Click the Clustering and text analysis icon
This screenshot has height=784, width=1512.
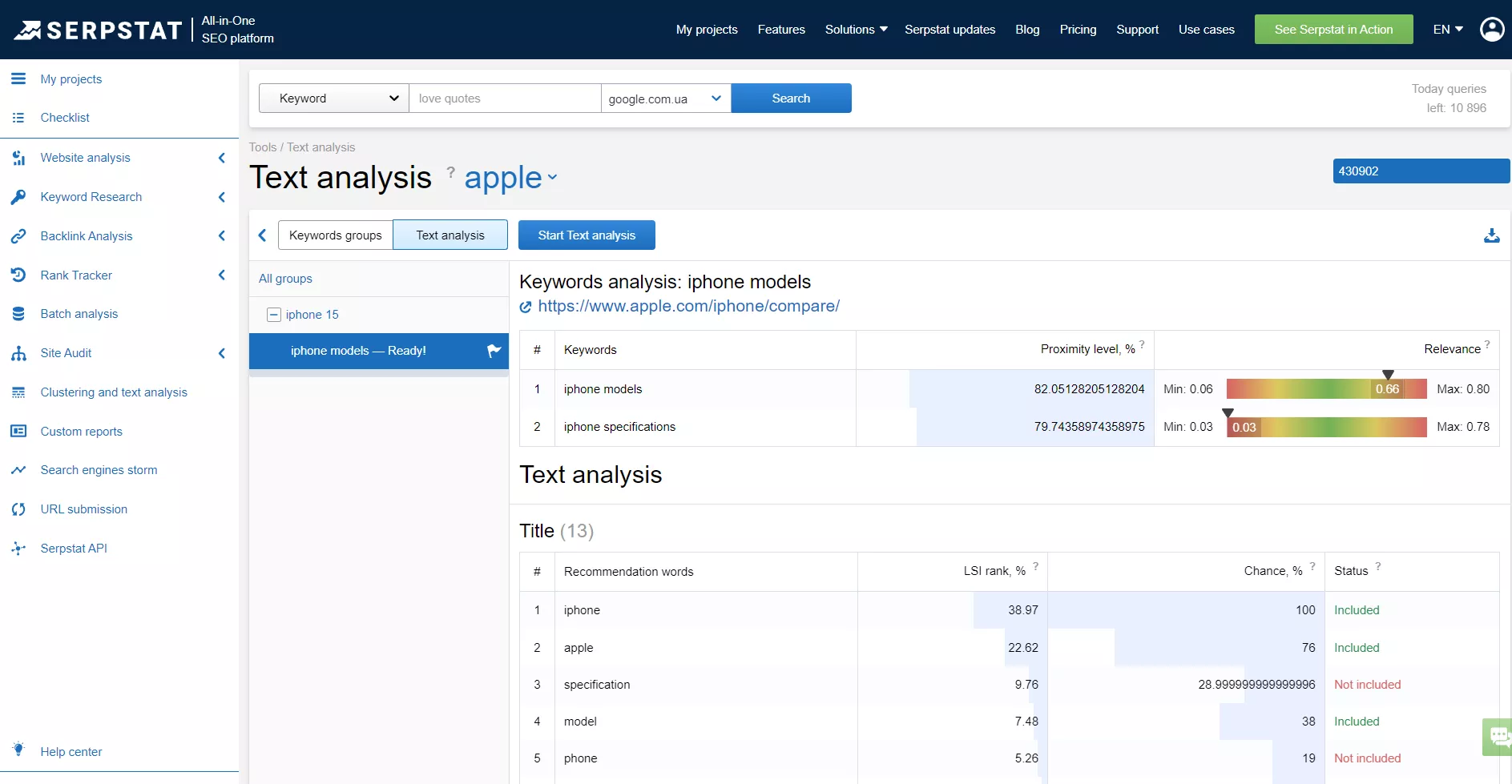coord(18,392)
